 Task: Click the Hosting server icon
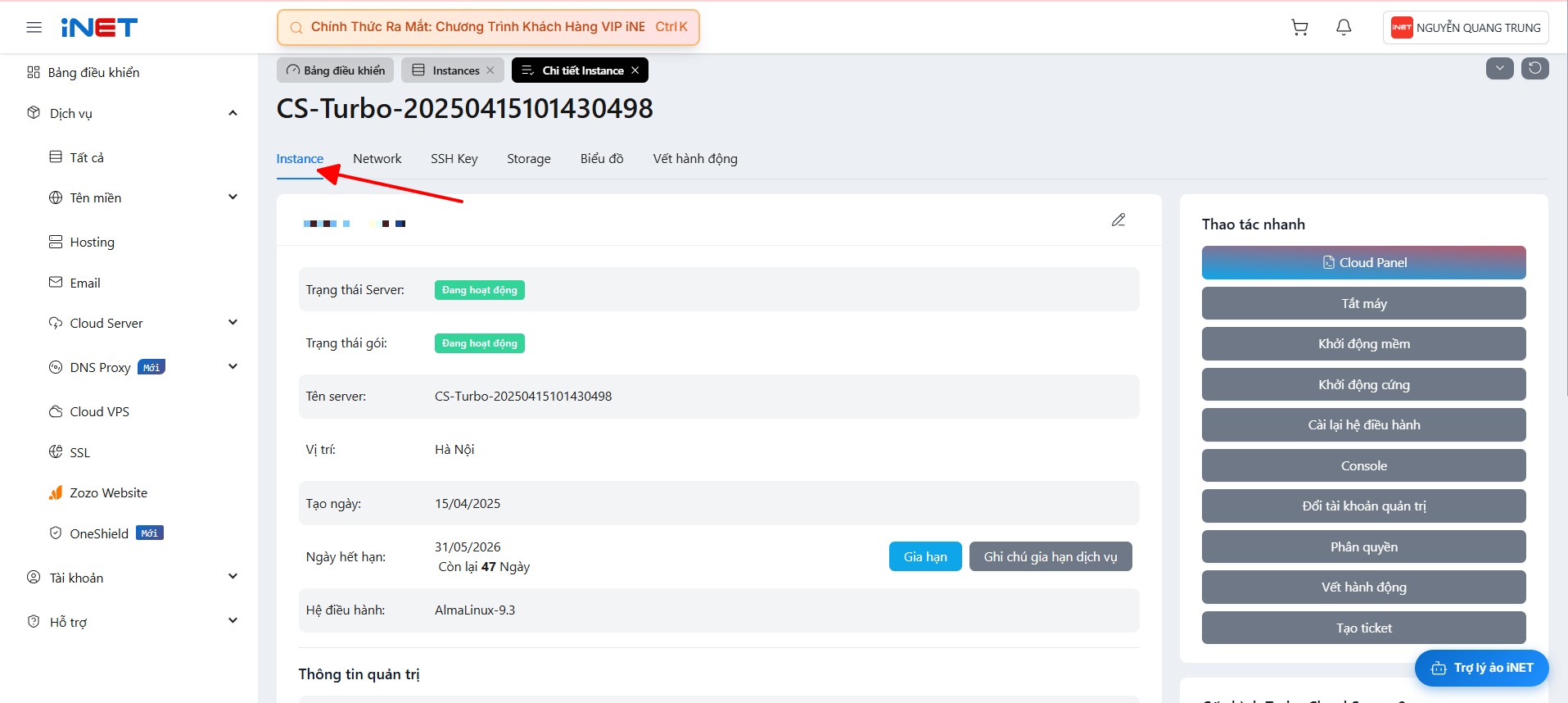click(56, 242)
